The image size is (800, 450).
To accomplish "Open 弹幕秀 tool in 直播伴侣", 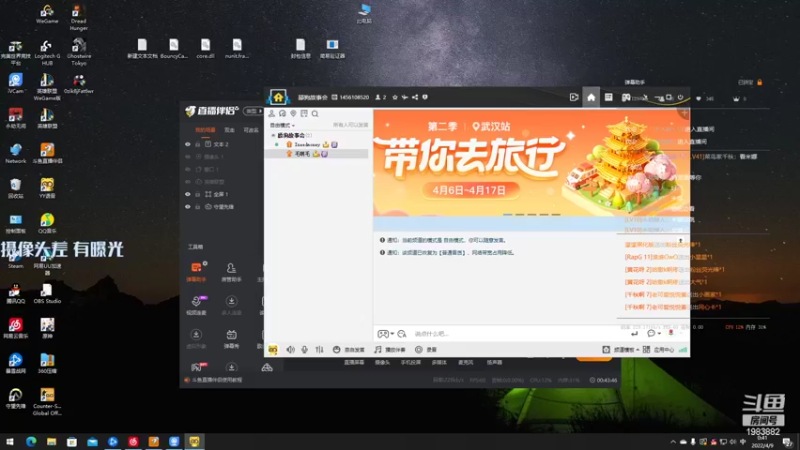I will coord(231,339).
